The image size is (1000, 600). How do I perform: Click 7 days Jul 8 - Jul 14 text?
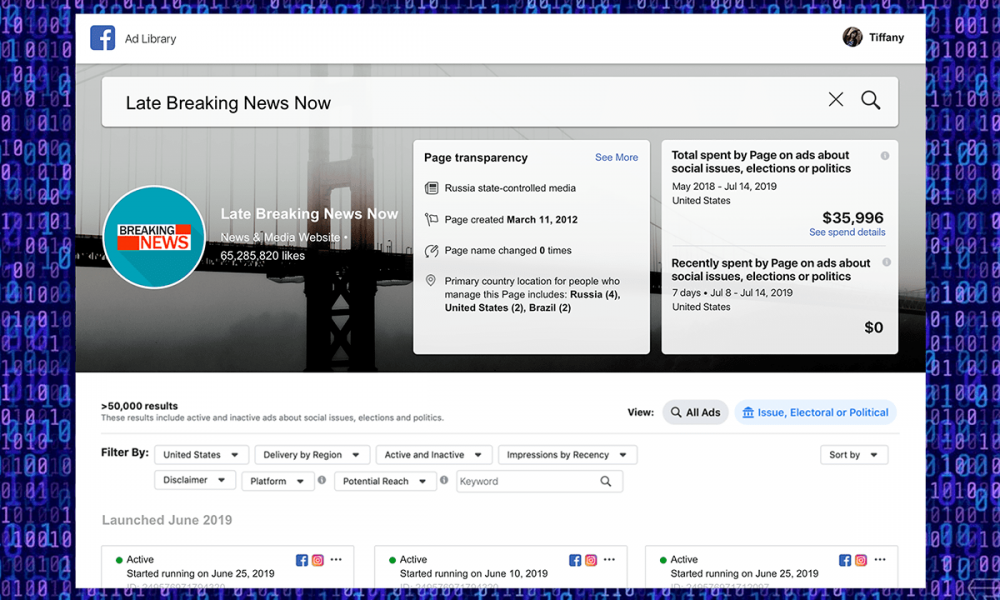(732, 293)
